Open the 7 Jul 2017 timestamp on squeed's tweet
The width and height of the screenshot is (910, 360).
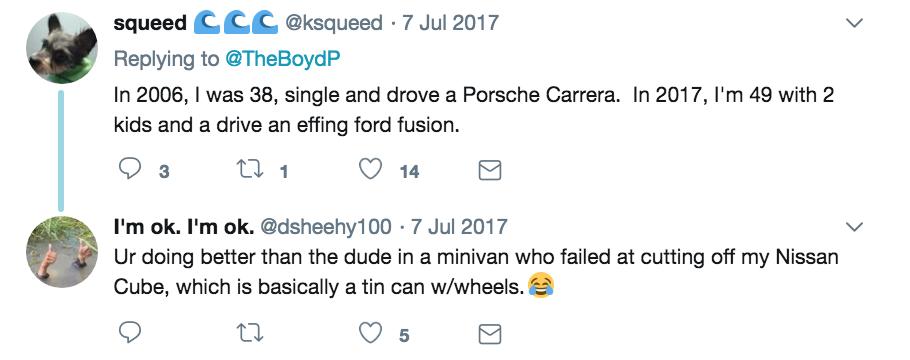pos(450,23)
